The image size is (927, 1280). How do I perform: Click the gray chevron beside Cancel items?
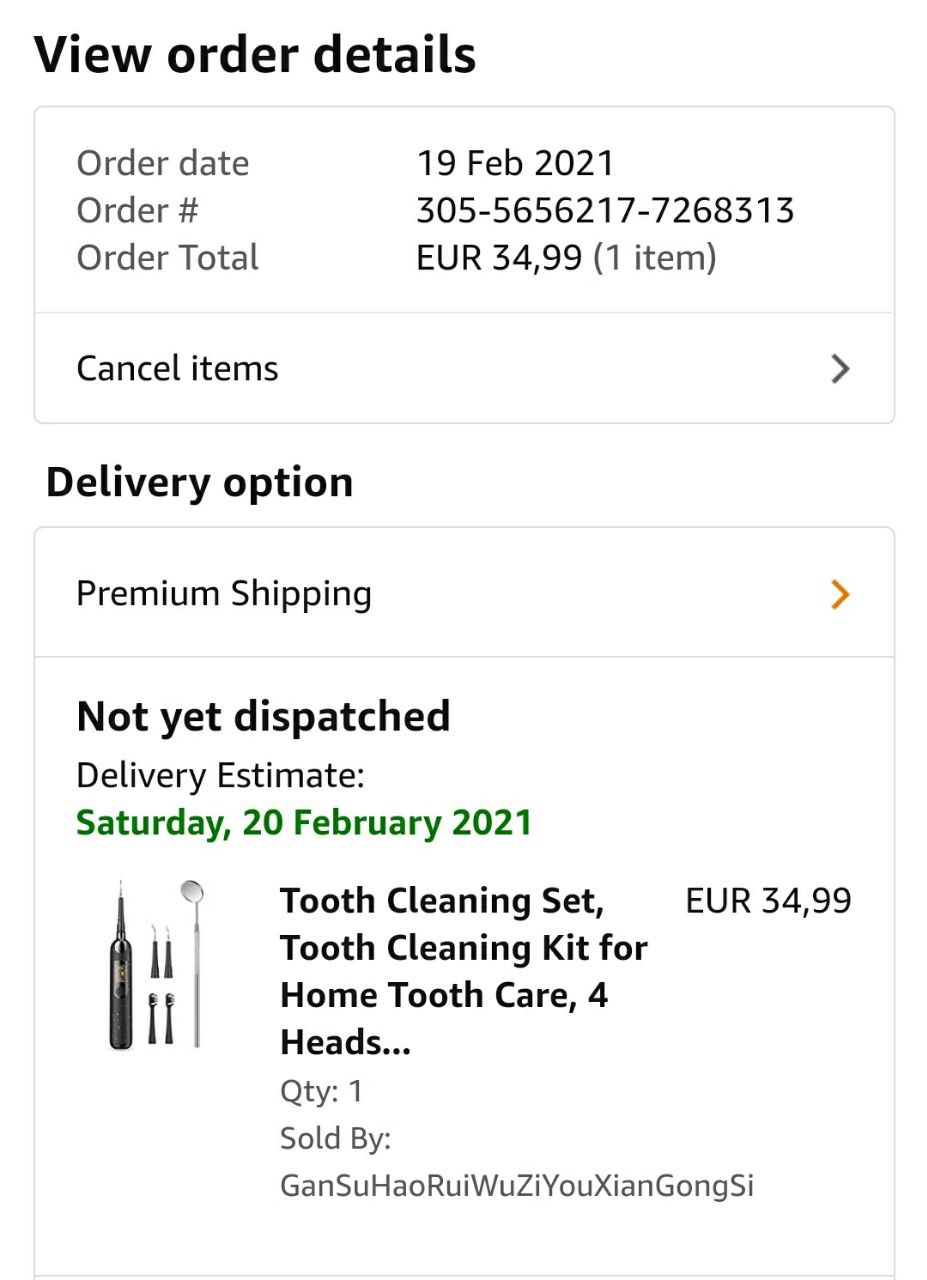pos(840,369)
